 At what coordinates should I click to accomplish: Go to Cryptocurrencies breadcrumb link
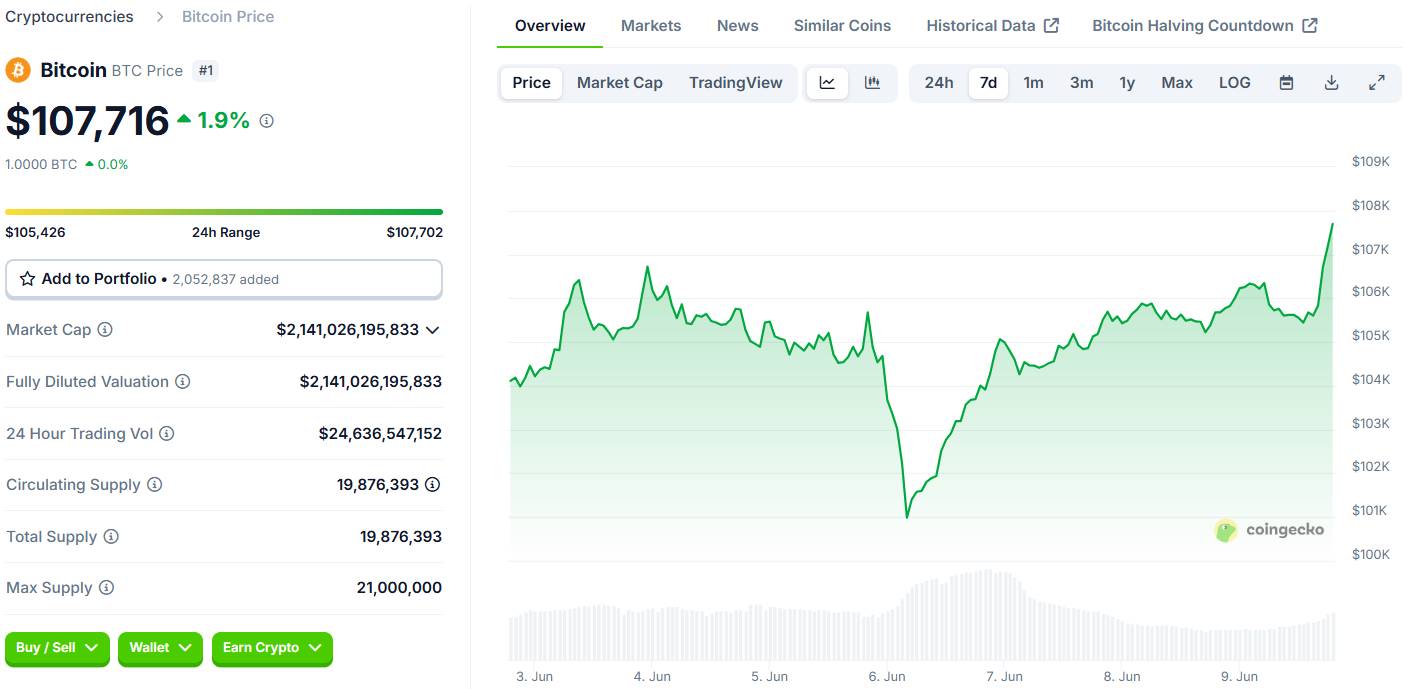69,17
